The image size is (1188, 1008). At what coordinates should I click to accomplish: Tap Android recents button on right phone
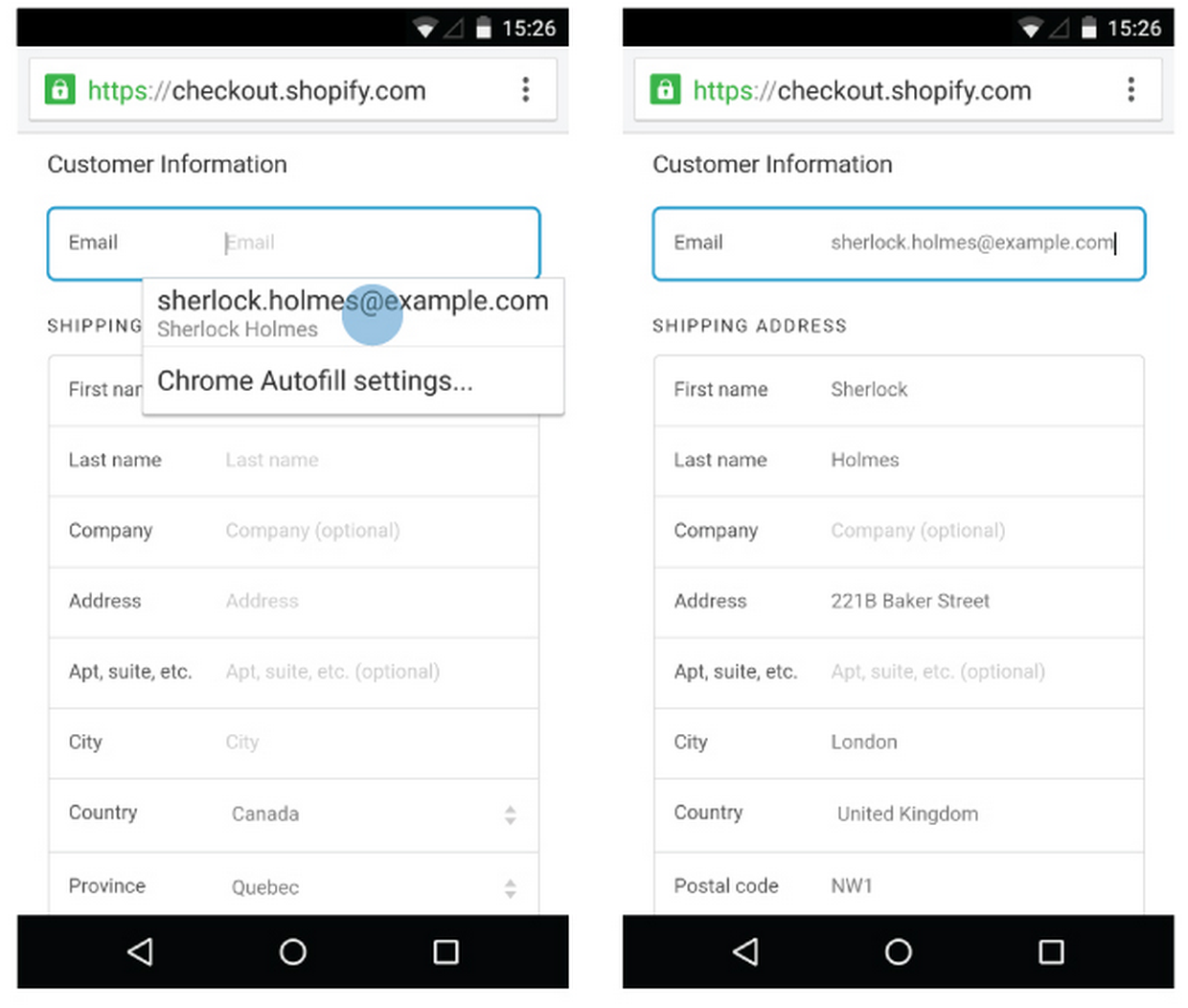(1051, 951)
